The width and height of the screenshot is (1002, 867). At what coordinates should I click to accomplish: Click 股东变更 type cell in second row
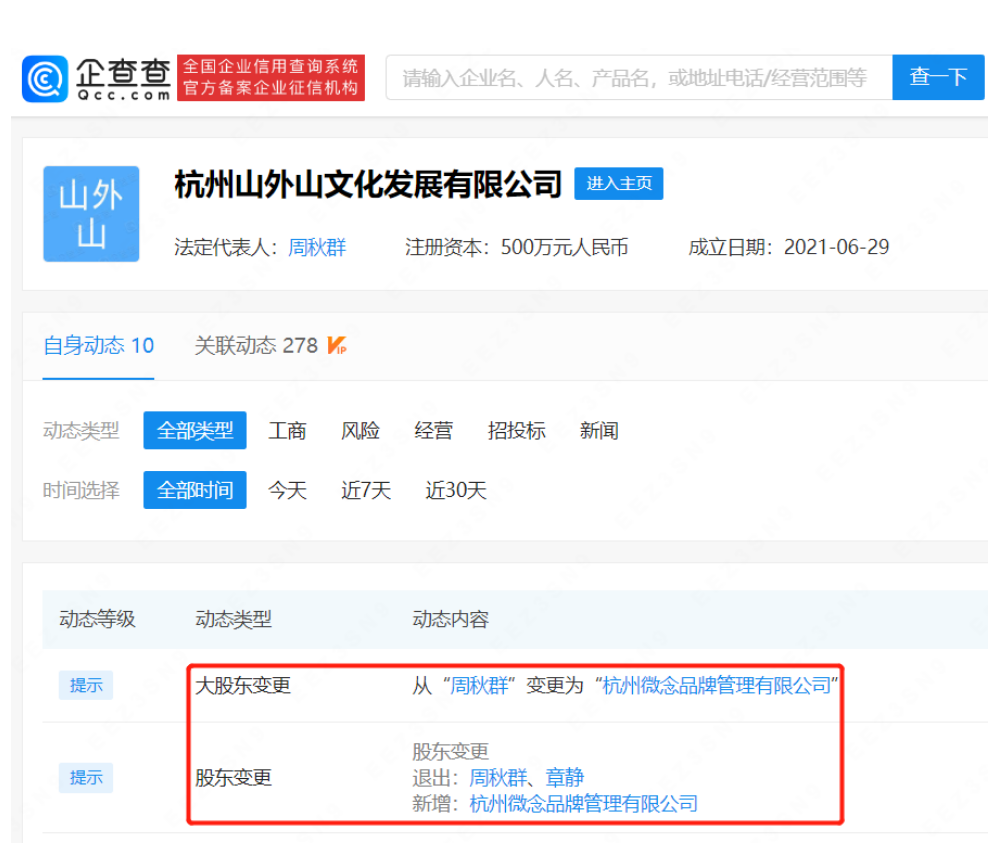pos(233,778)
